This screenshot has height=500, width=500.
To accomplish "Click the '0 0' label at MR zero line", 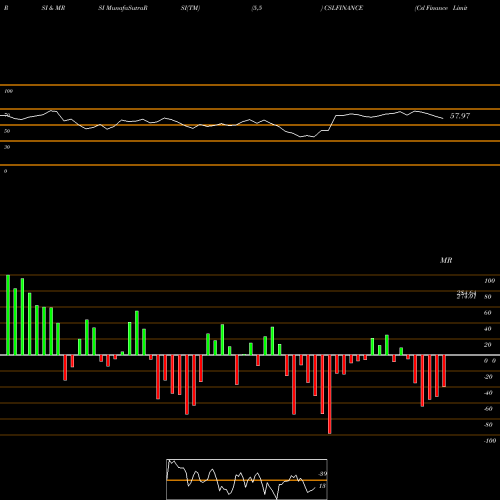I will click(x=490, y=361).
